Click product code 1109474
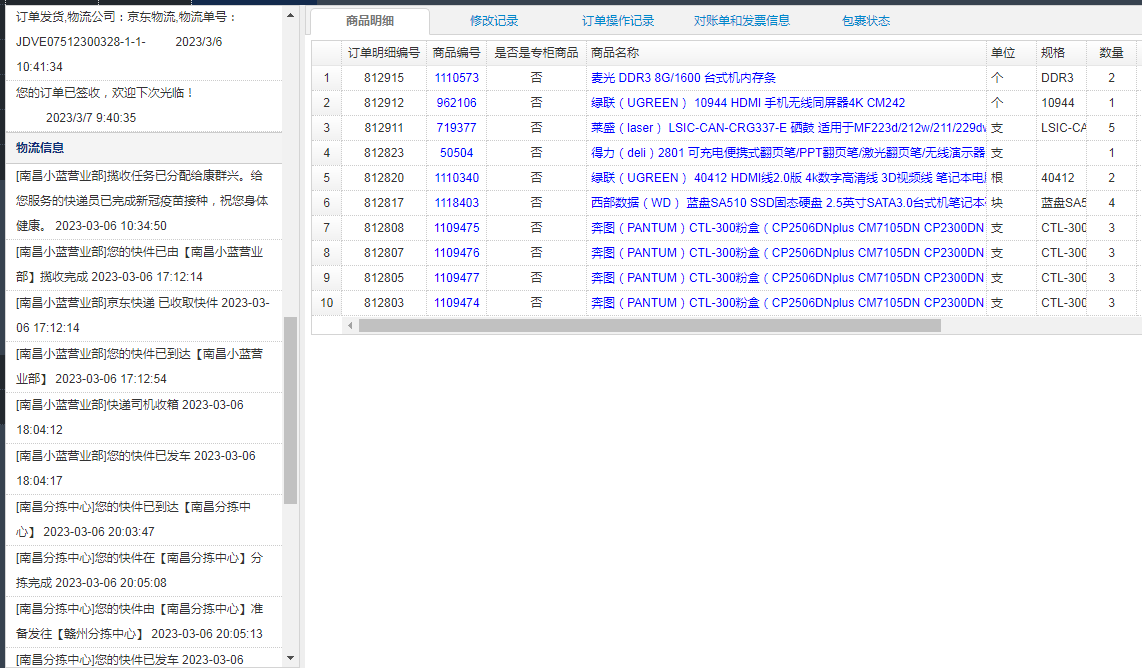 coord(457,303)
